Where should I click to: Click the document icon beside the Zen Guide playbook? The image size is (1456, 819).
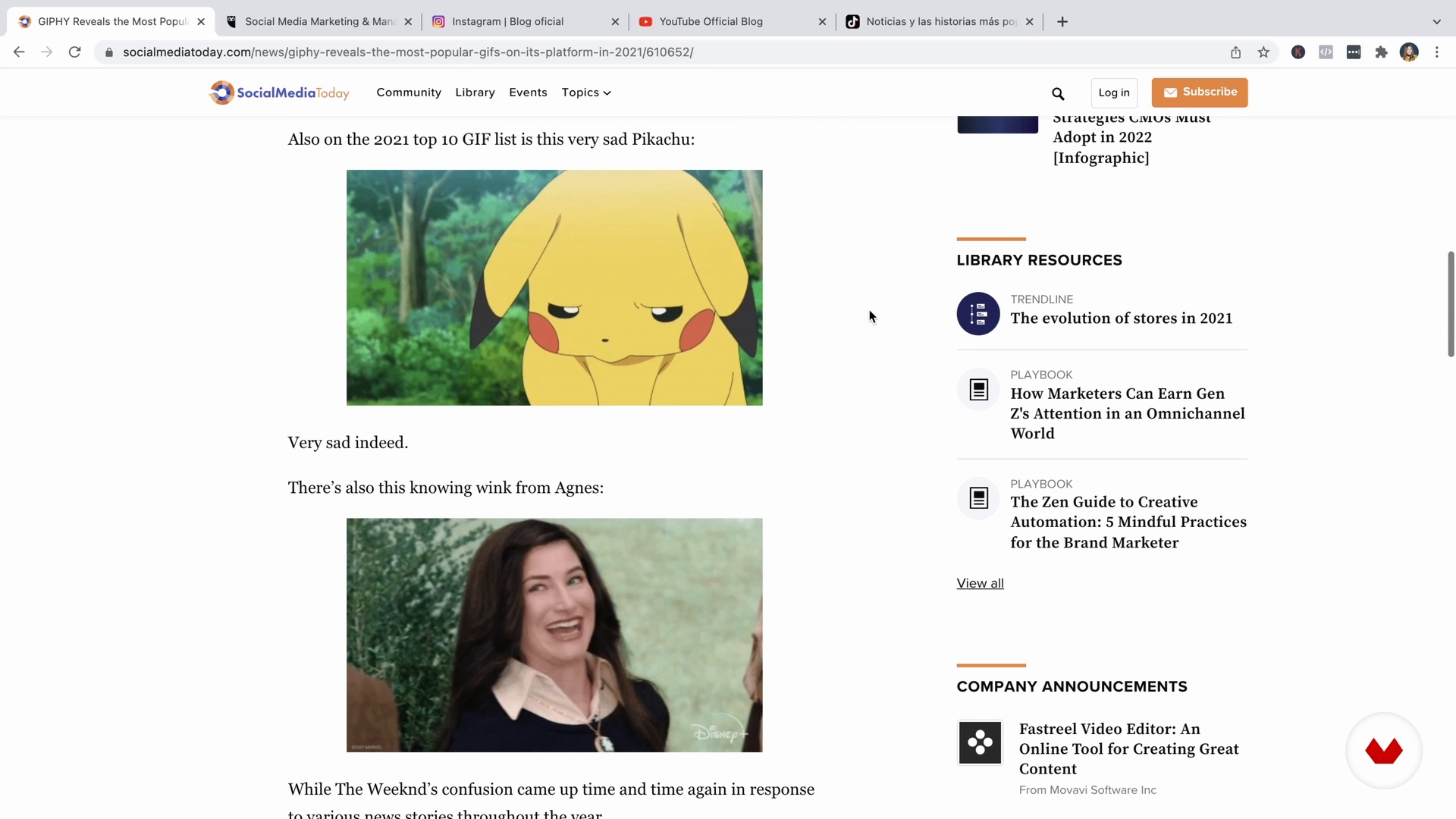click(979, 498)
